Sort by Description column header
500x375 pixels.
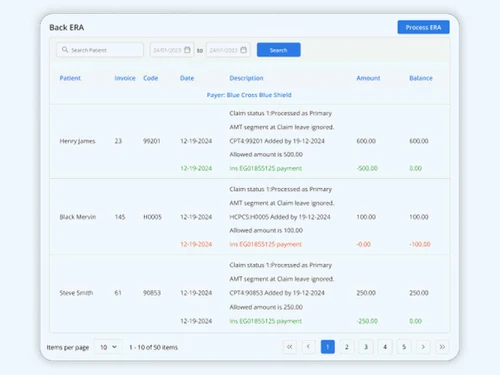(x=246, y=78)
